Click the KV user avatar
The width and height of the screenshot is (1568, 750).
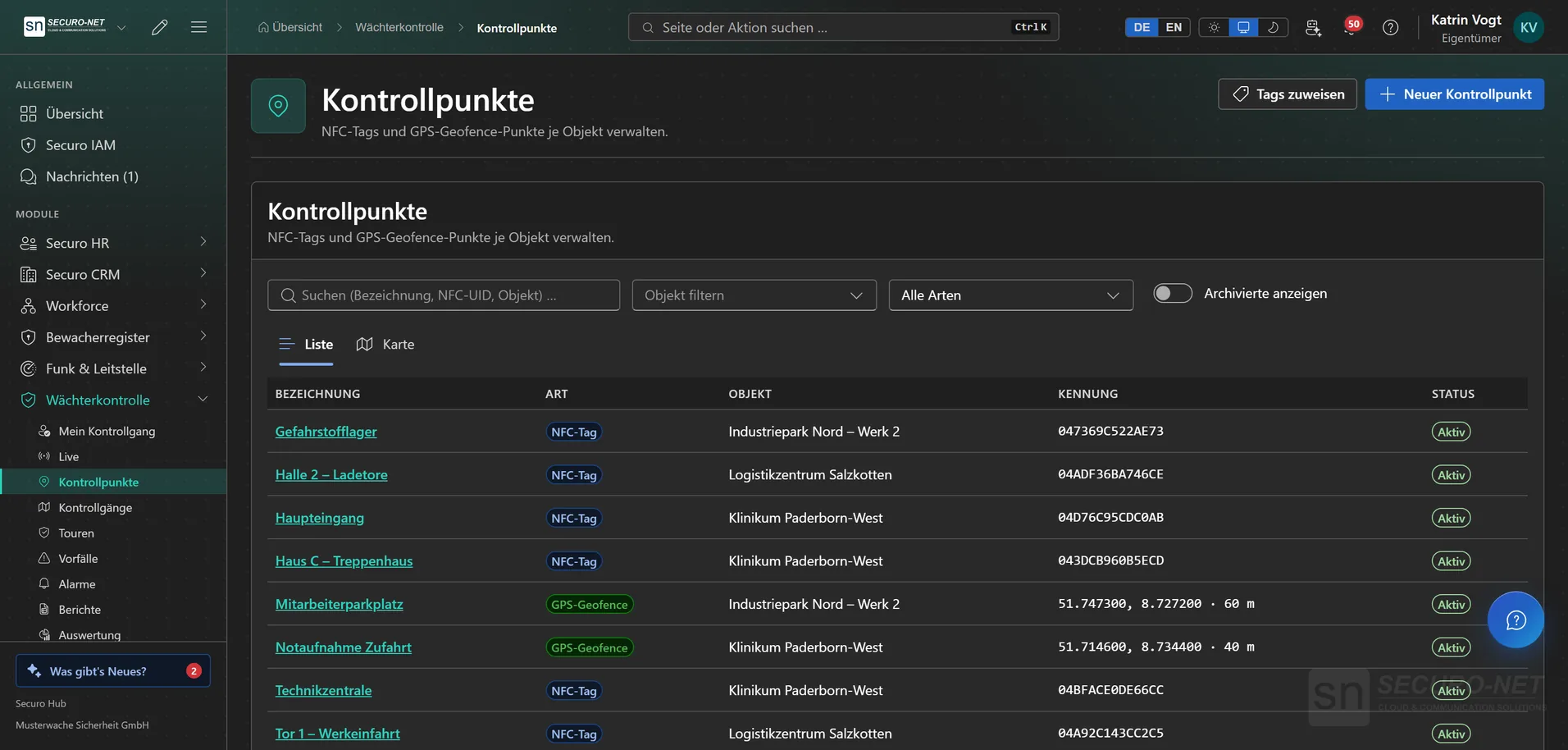coord(1529,27)
